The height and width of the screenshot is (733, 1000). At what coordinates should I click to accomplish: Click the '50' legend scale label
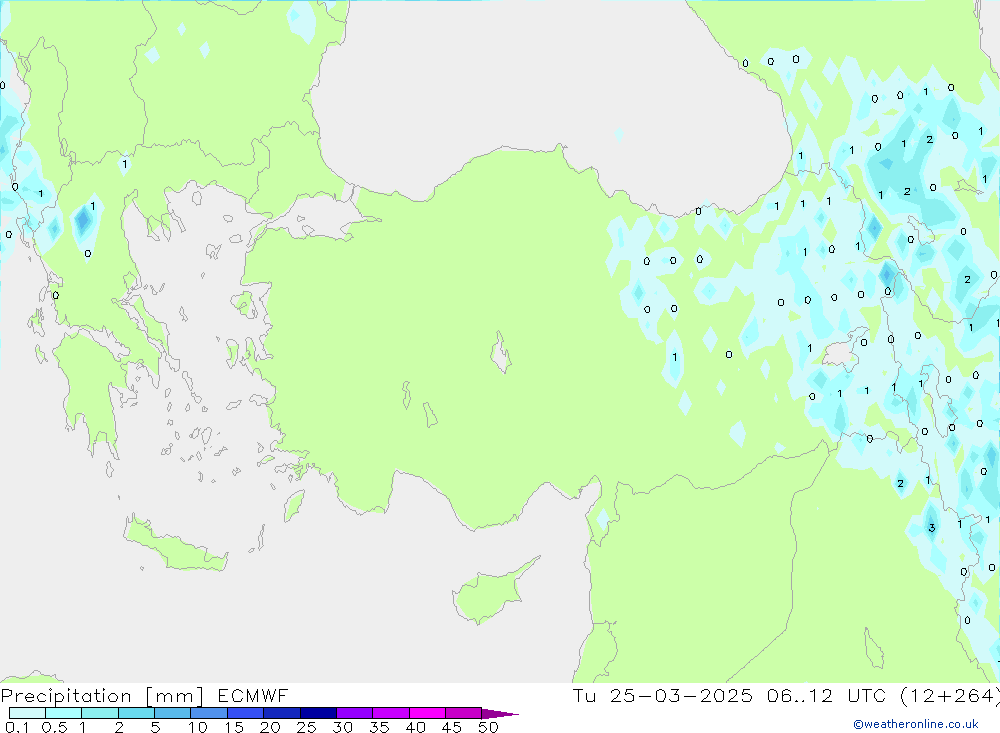[x=488, y=727]
